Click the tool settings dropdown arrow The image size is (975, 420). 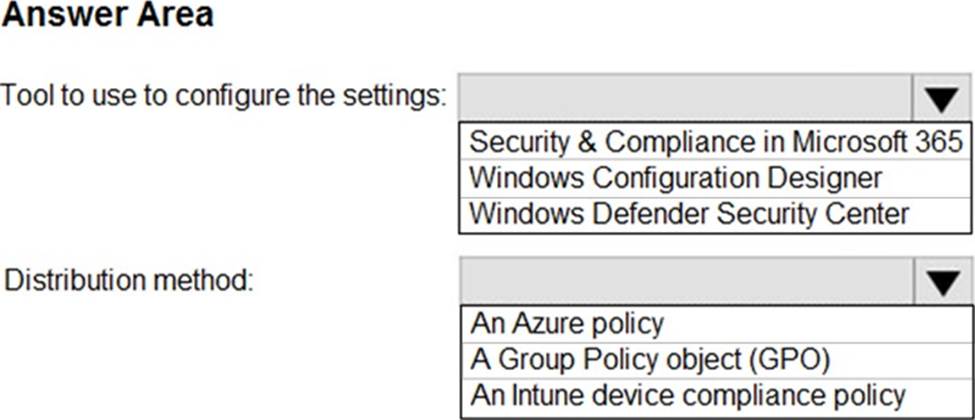(942, 98)
